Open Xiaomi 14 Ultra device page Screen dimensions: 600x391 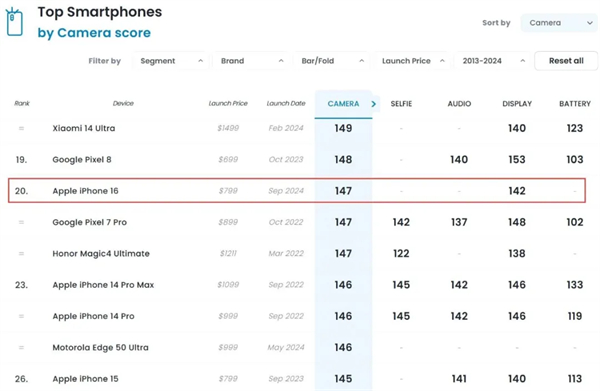tap(84, 128)
